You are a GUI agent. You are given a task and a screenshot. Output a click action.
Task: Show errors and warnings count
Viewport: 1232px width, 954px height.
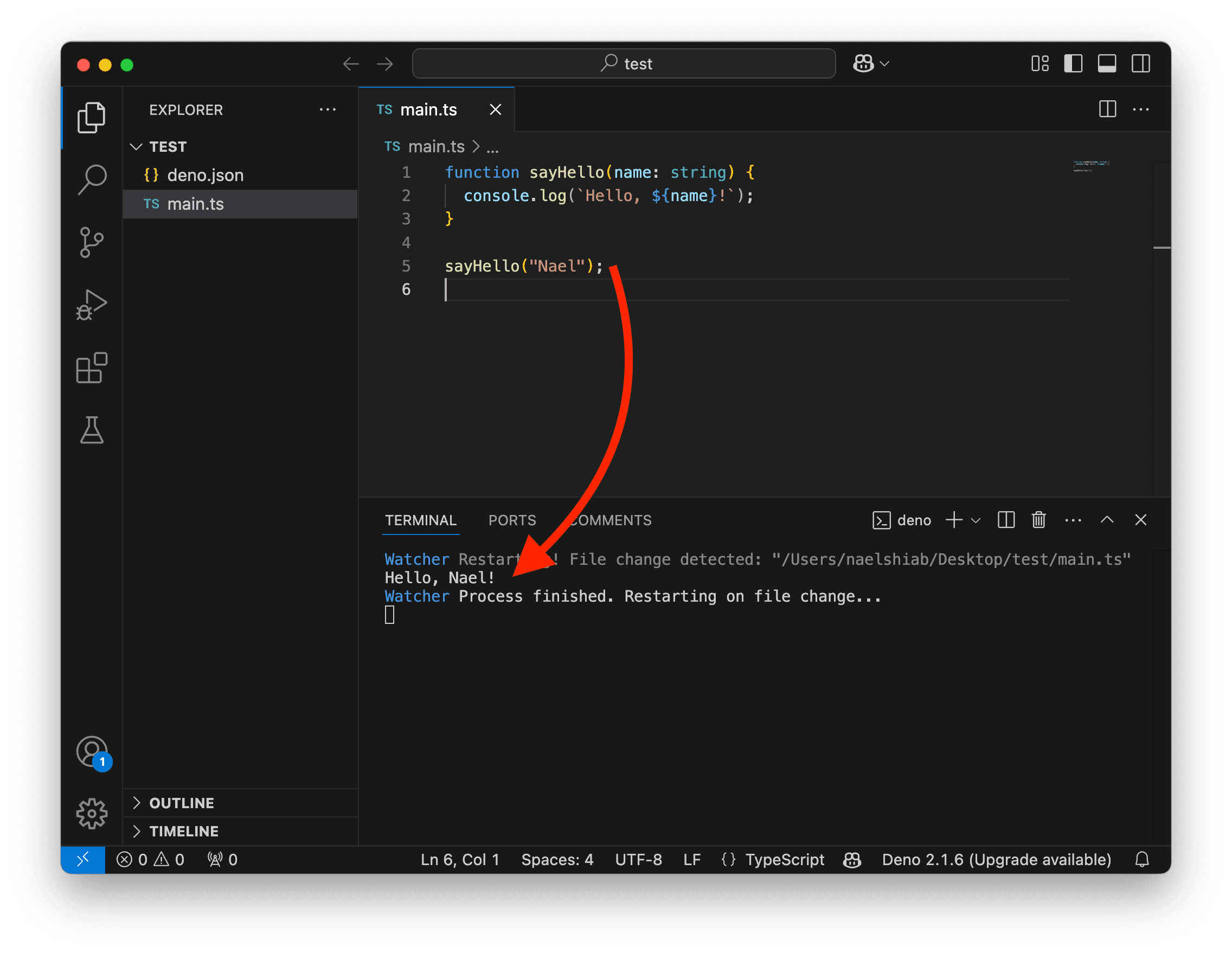(150, 859)
